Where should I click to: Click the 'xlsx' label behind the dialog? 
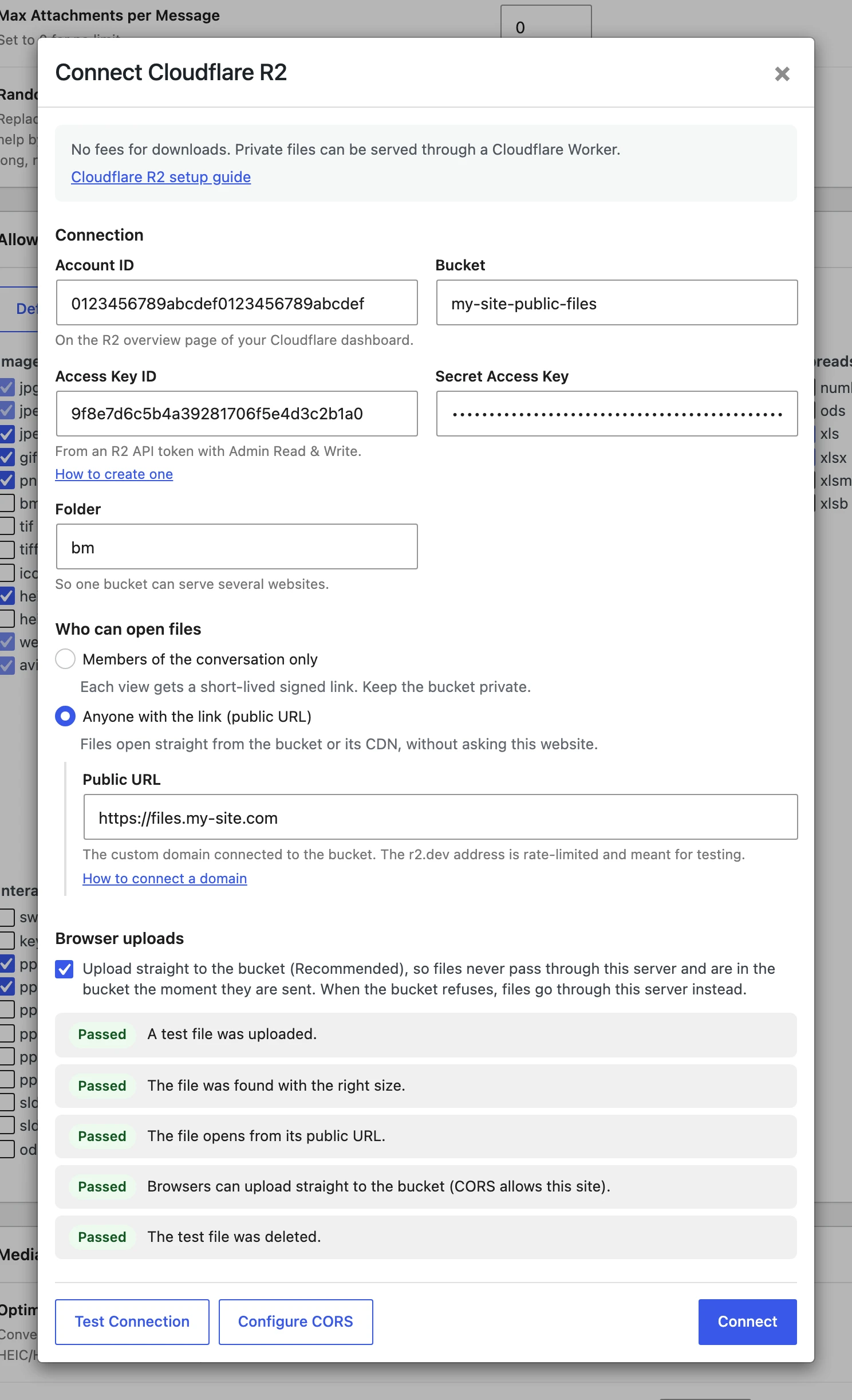tap(833, 458)
